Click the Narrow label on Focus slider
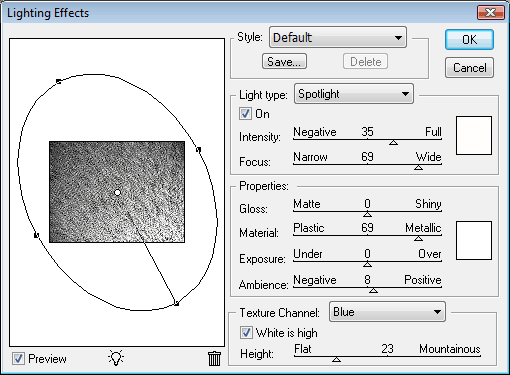510x375 pixels. (310, 157)
